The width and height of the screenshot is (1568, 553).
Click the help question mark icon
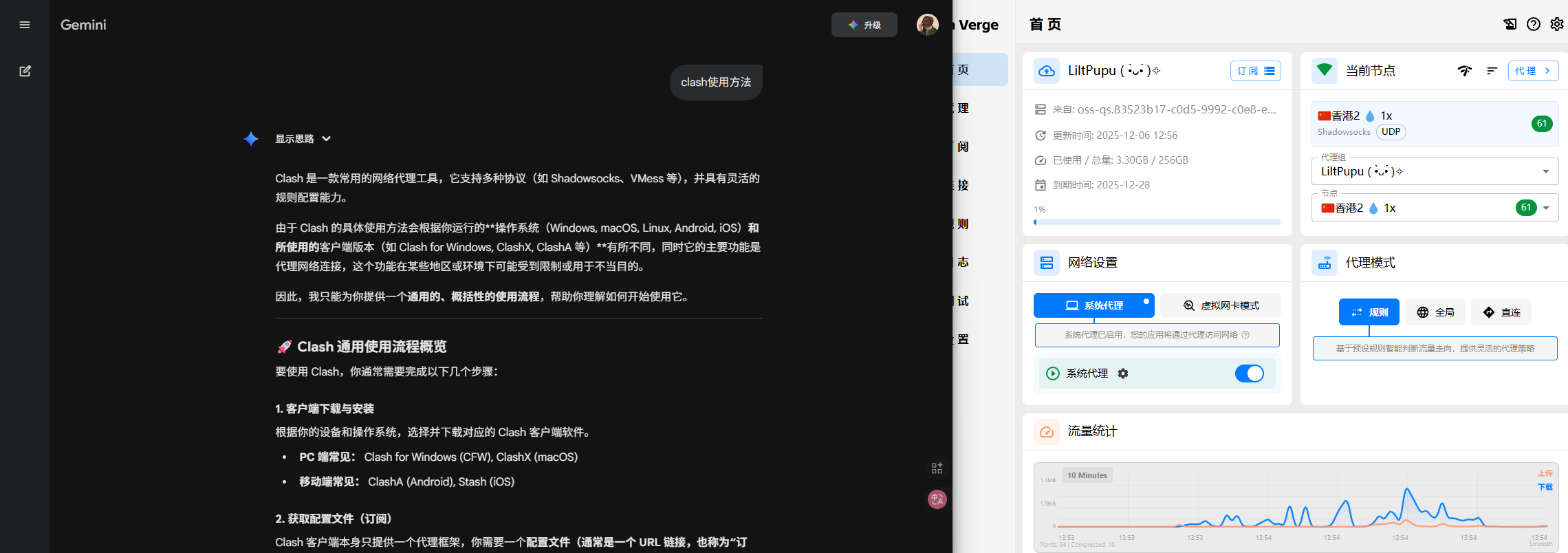click(x=1533, y=24)
